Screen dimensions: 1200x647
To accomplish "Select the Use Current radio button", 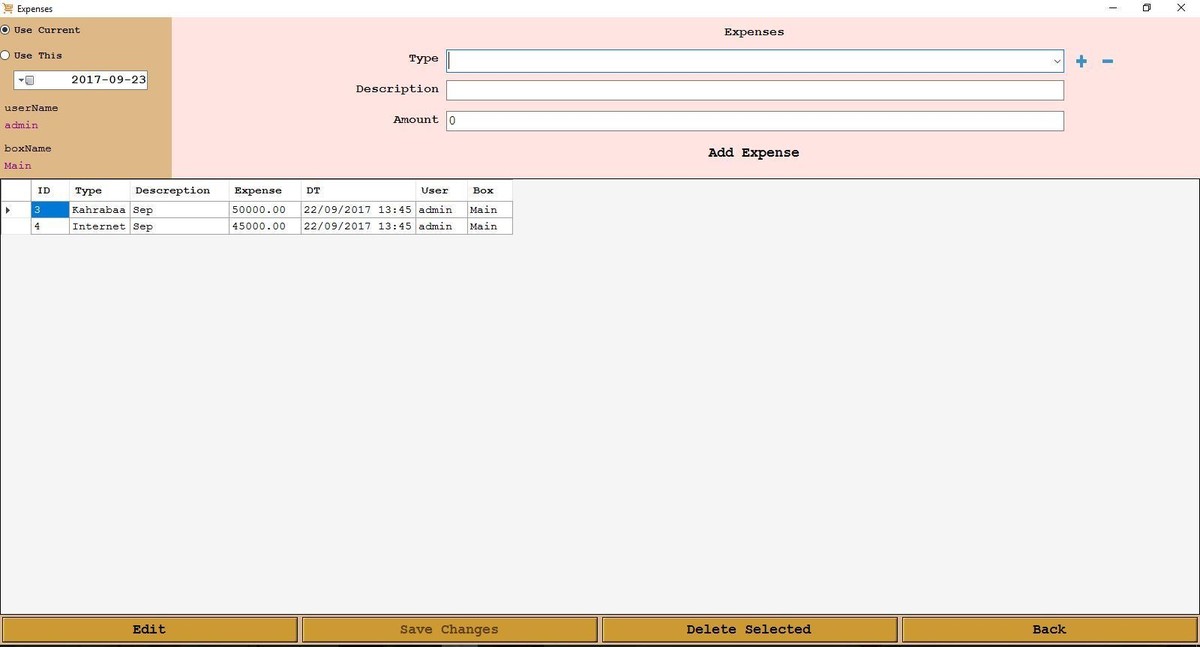I will pos(5,30).
